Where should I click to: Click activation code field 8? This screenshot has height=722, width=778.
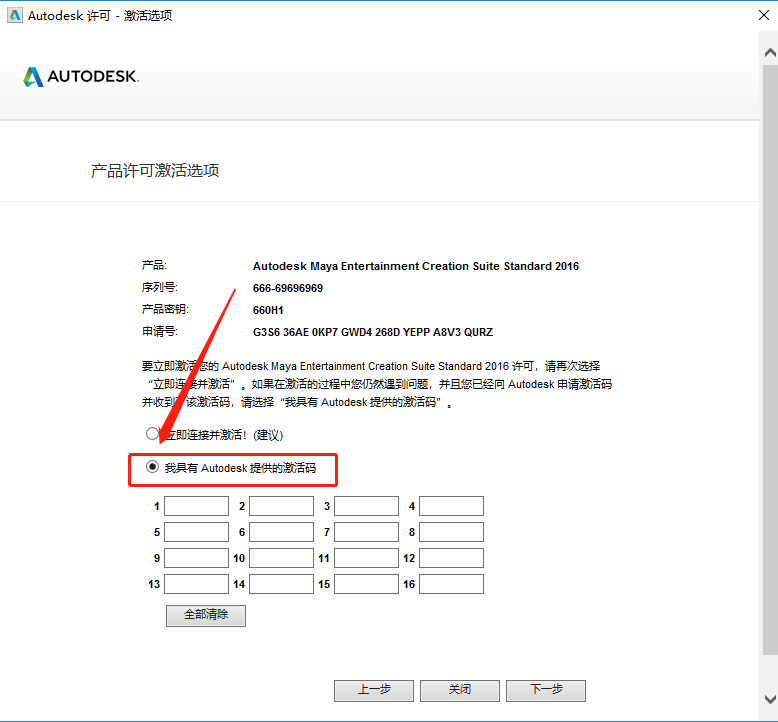tap(451, 532)
